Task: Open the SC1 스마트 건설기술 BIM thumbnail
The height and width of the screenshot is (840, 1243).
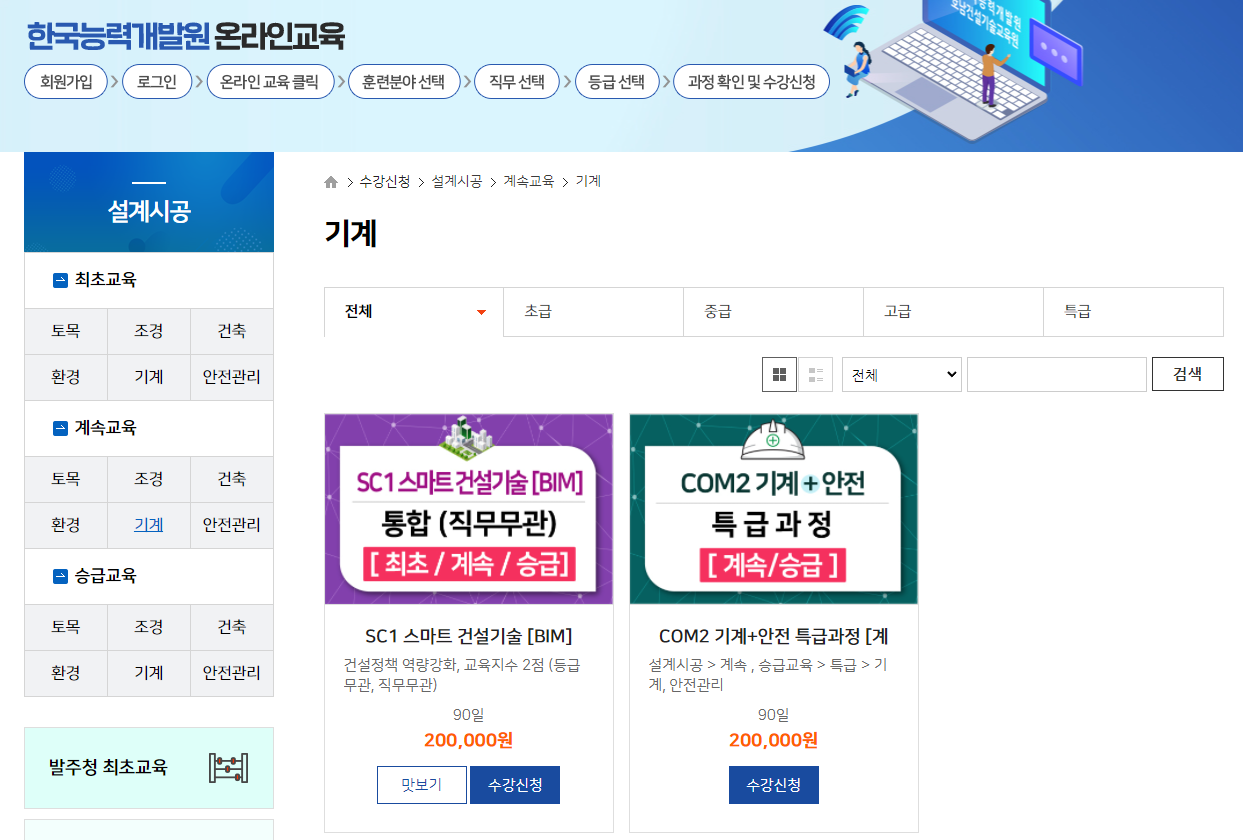Action: (x=469, y=509)
